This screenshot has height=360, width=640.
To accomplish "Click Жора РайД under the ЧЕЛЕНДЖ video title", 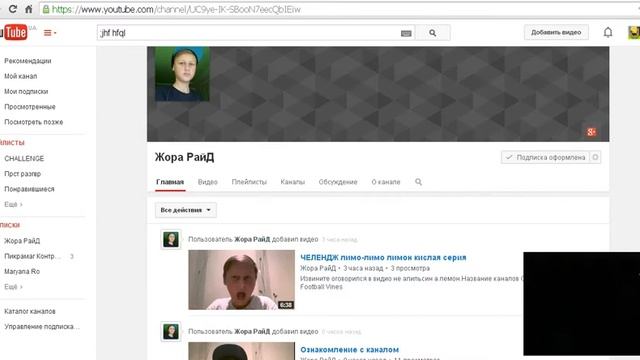I will click(x=318, y=268).
